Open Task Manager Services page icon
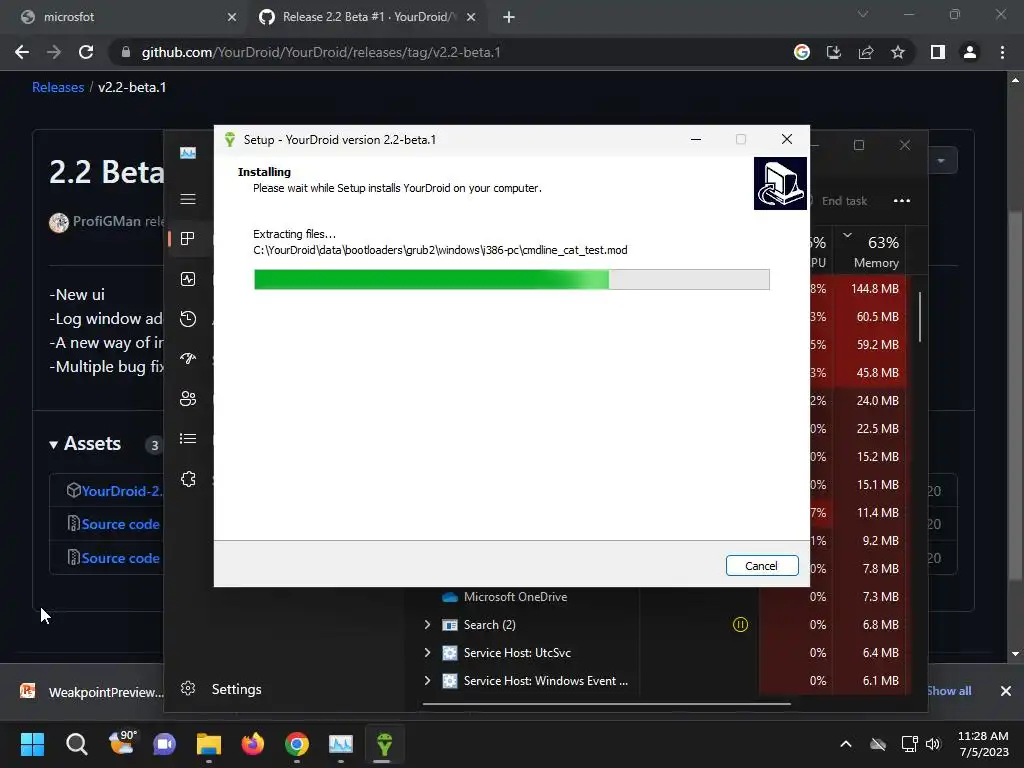Viewport: 1024px width, 768px height. (x=188, y=479)
